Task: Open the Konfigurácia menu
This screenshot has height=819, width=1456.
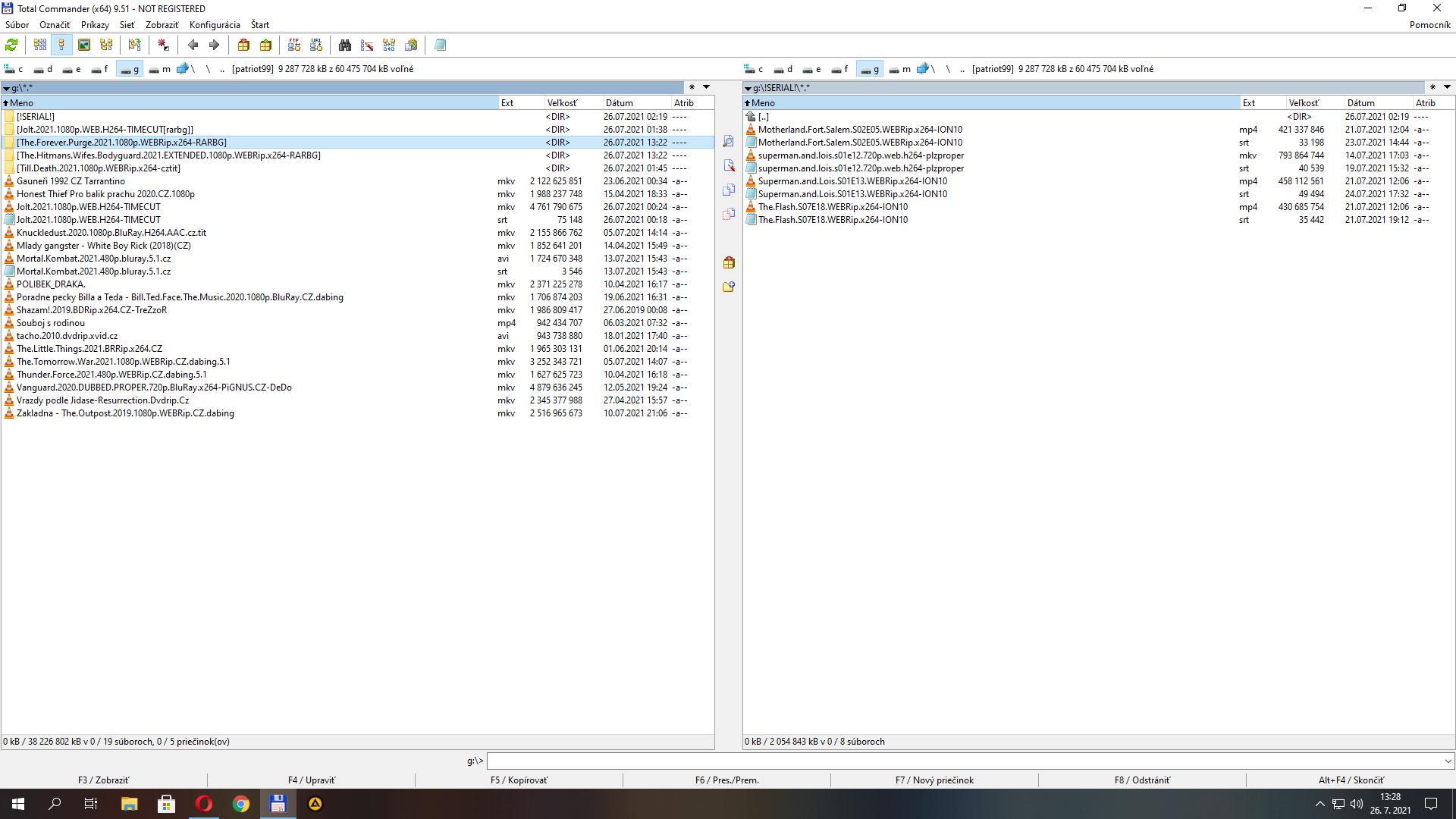Action: click(x=215, y=25)
